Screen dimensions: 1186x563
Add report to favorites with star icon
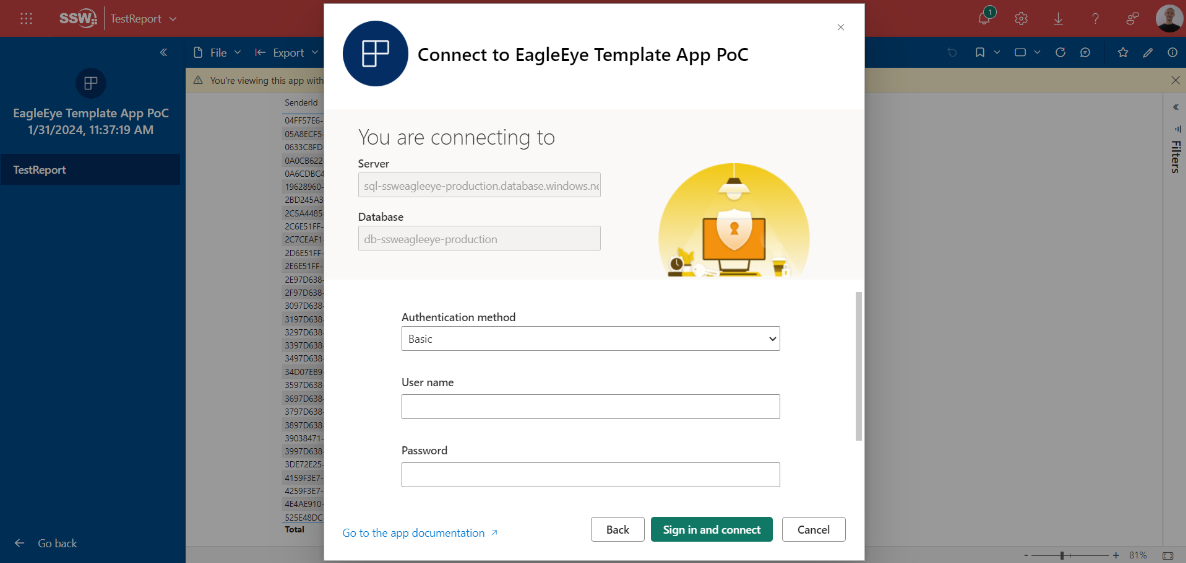[x=1123, y=53]
